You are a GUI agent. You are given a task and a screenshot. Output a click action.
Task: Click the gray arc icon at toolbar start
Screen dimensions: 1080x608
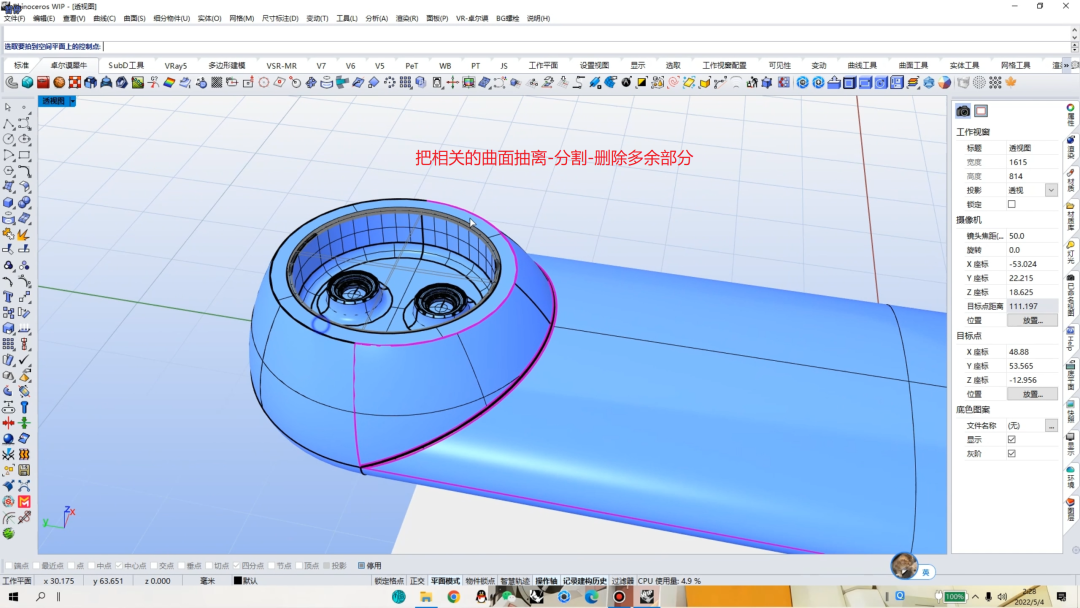pos(12,83)
